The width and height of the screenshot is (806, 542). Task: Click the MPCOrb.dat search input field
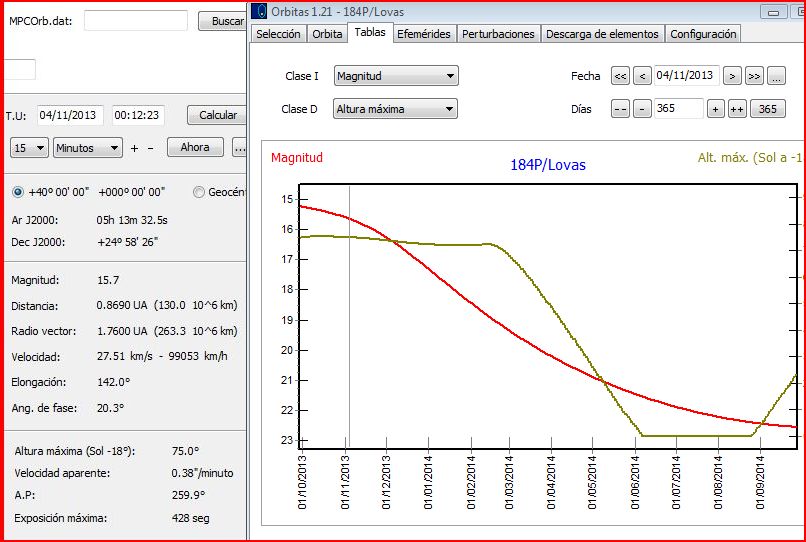(x=135, y=21)
